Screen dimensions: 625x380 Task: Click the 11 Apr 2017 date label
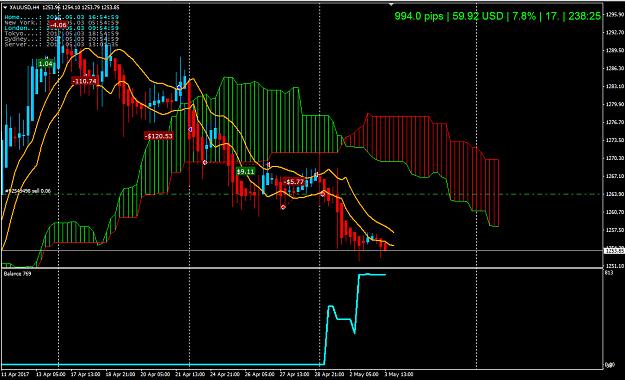point(15,374)
